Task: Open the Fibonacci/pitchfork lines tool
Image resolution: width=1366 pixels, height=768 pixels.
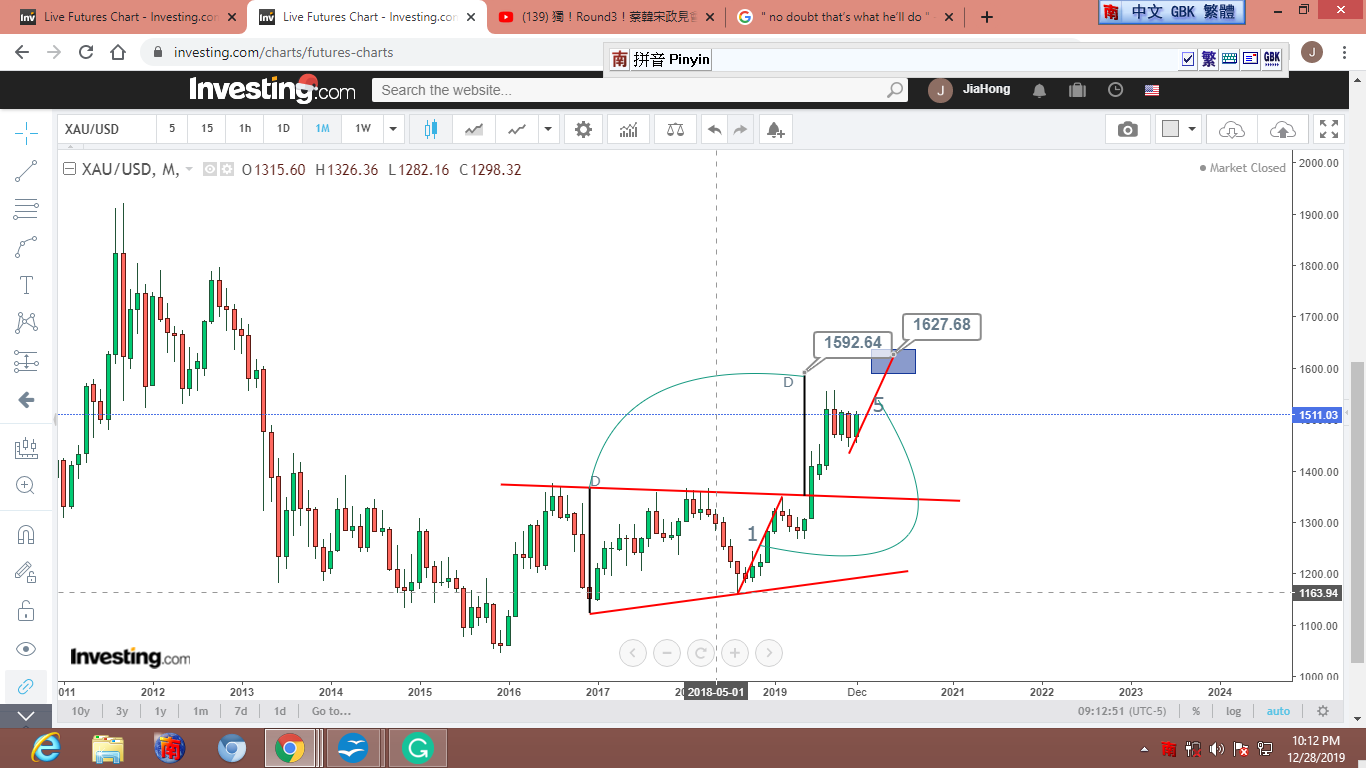Action: coord(26,209)
